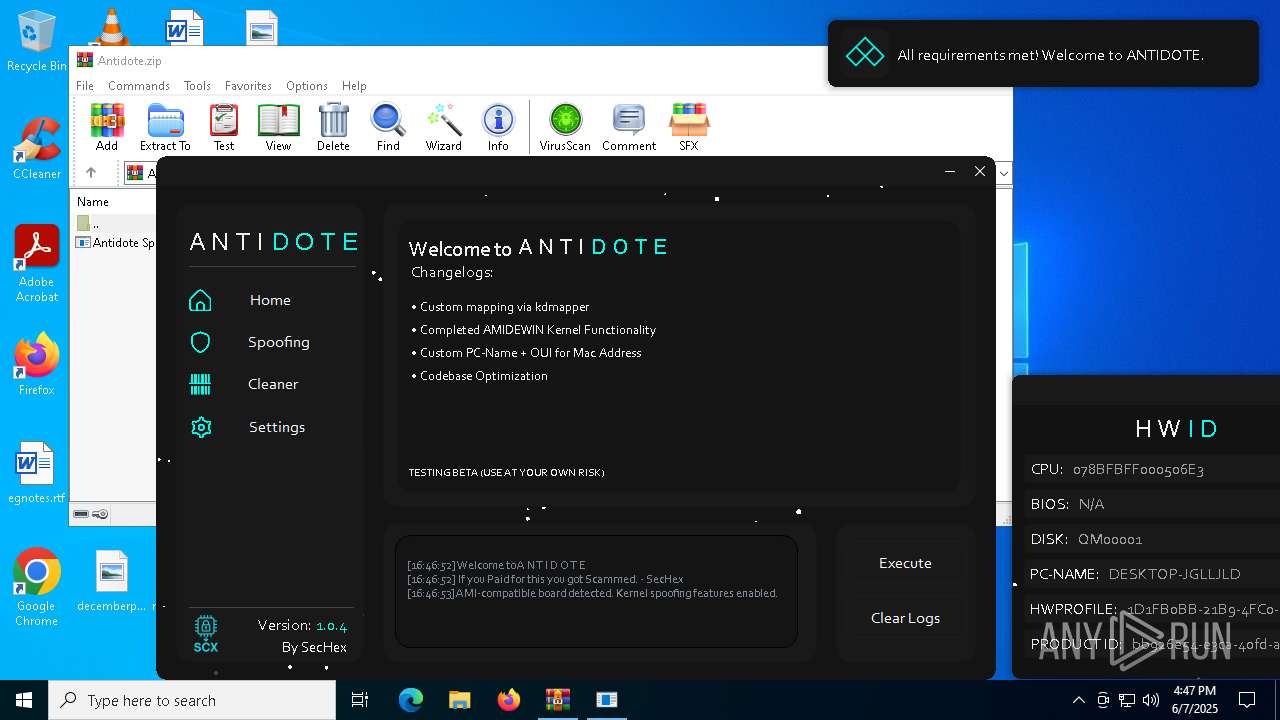
Task: Open the Commands menu in WinRAR
Action: [x=139, y=86]
